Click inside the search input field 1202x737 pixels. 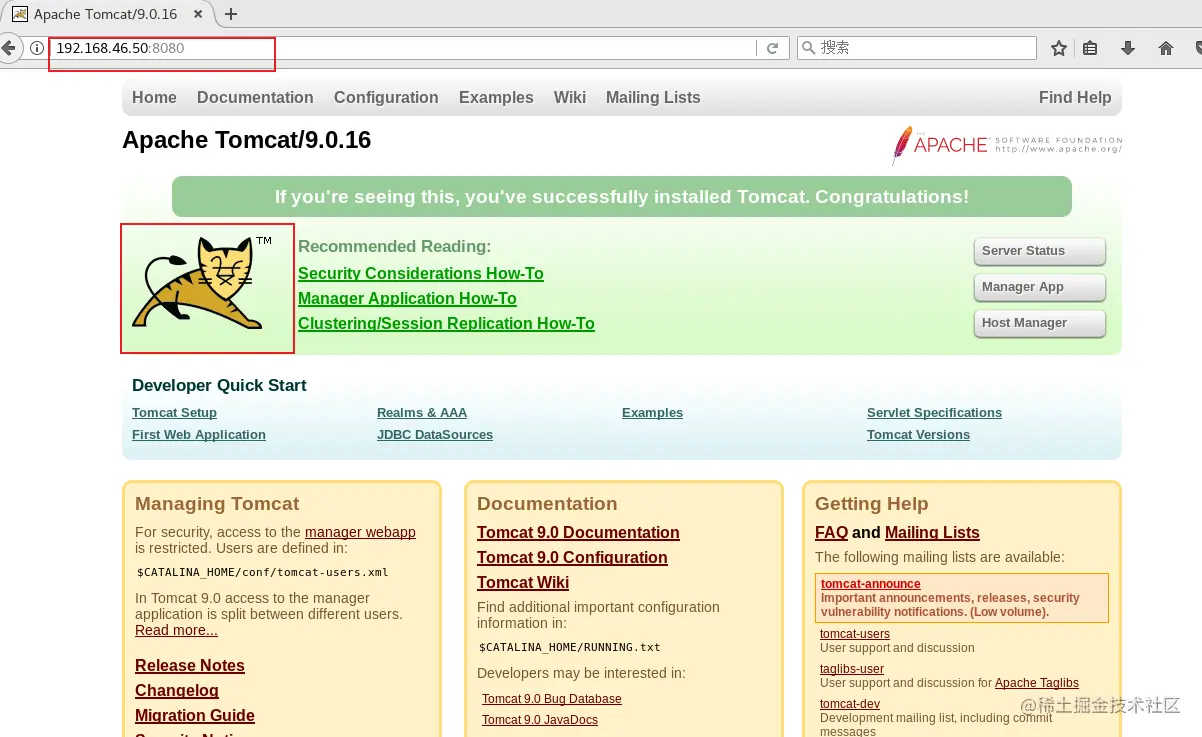(x=916, y=47)
